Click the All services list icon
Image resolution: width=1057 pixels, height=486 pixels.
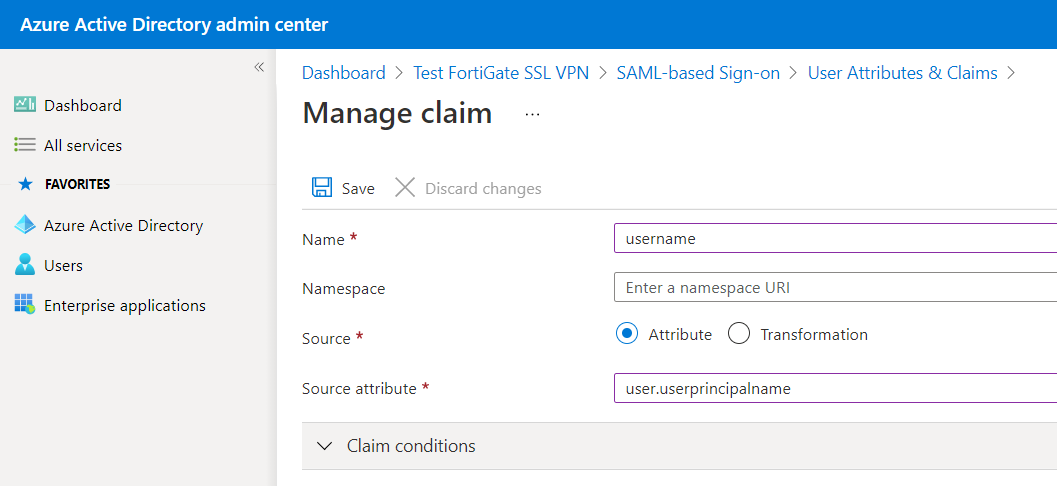[x=25, y=145]
